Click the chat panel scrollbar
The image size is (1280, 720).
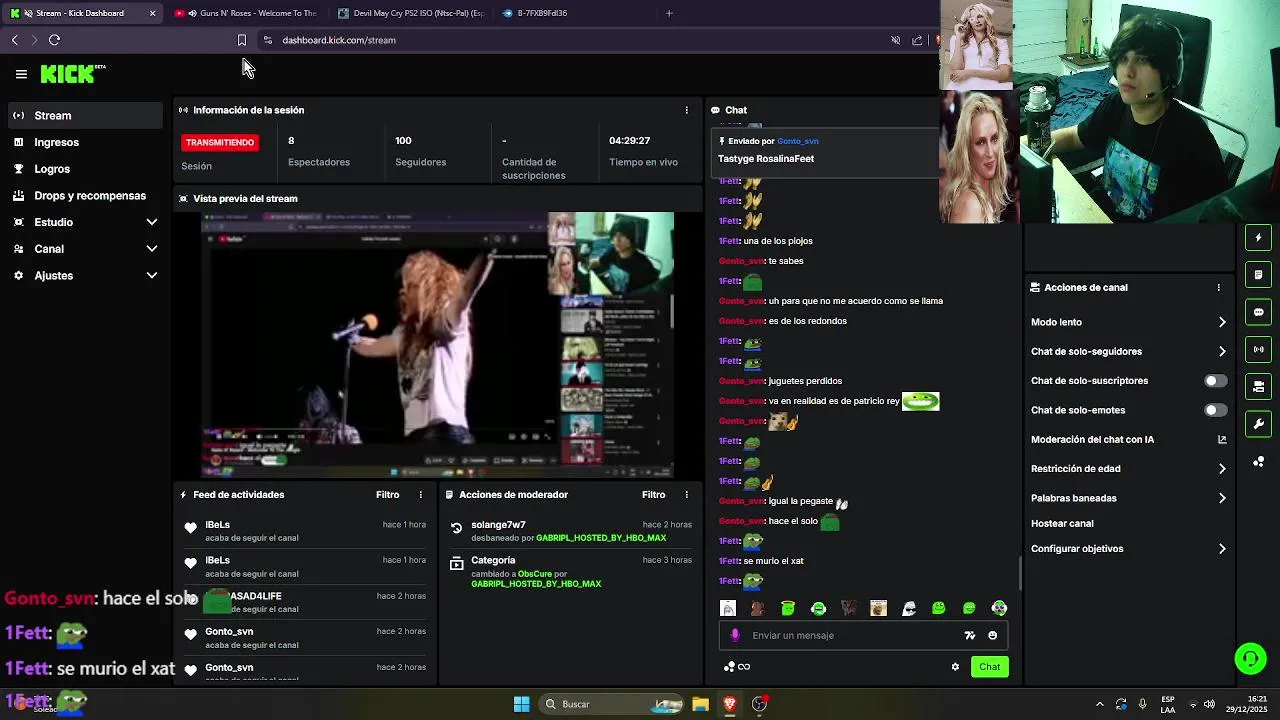pyautogui.click(x=1020, y=573)
